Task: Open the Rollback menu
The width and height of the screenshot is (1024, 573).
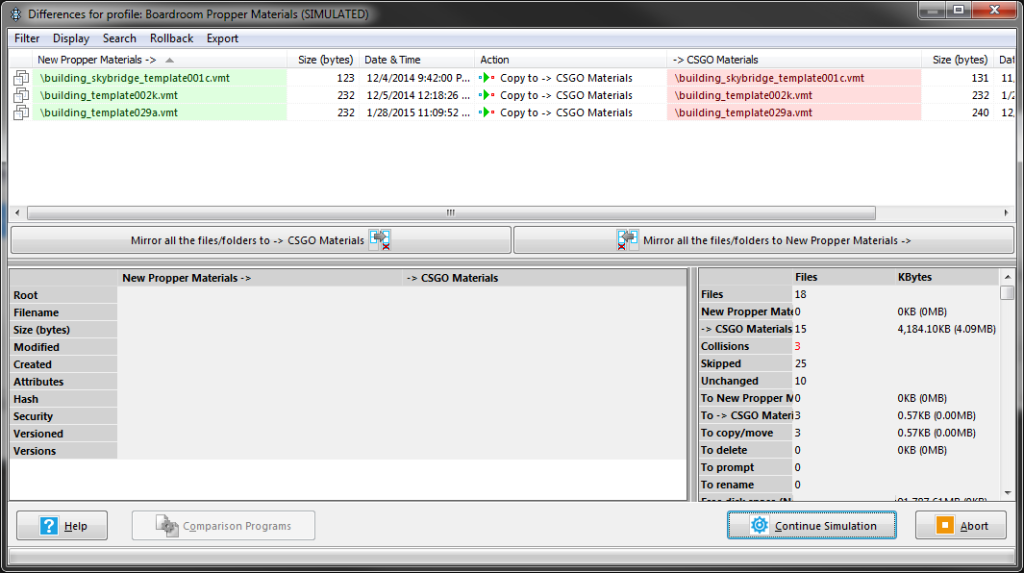Action: coord(171,39)
